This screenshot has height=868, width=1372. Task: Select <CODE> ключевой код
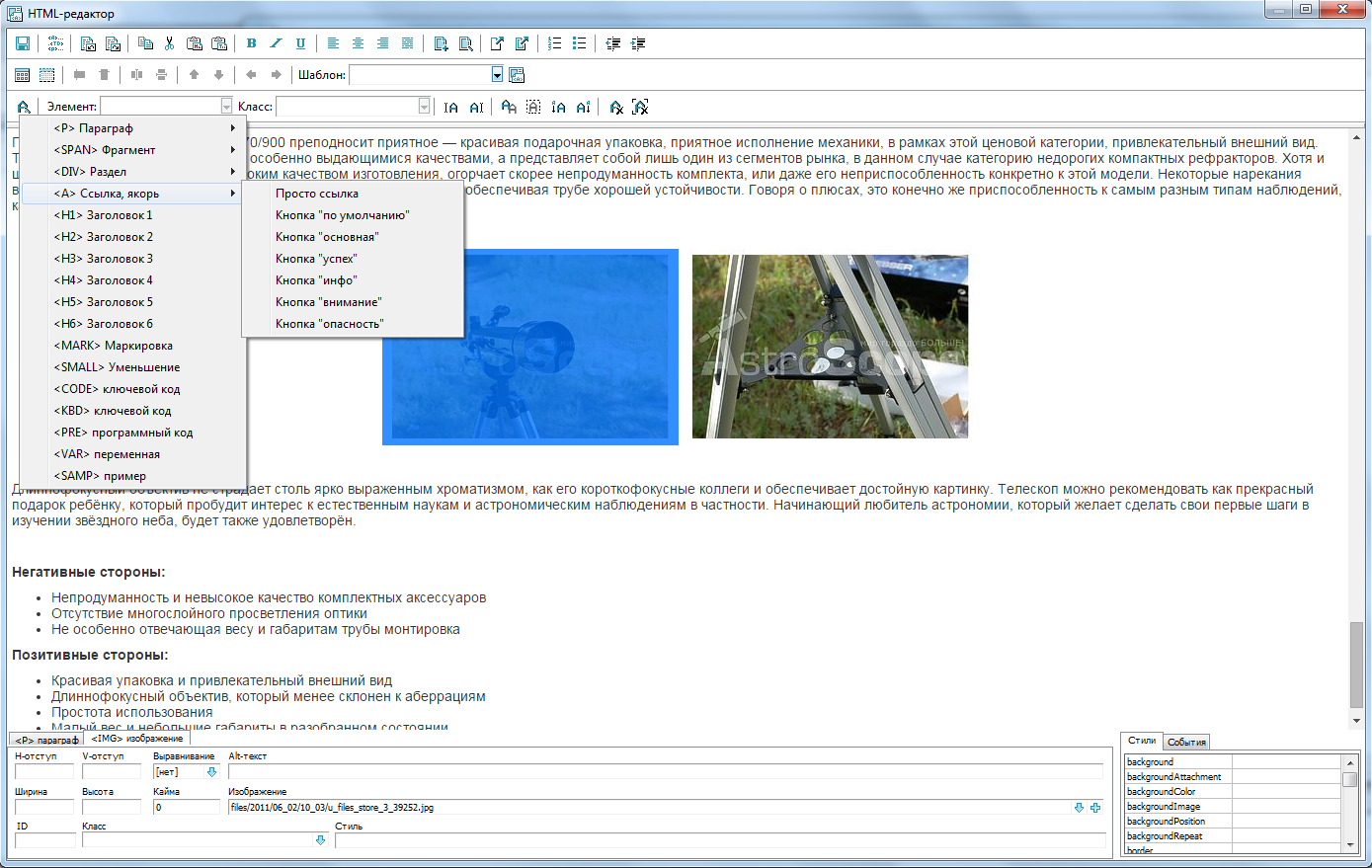coord(132,389)
